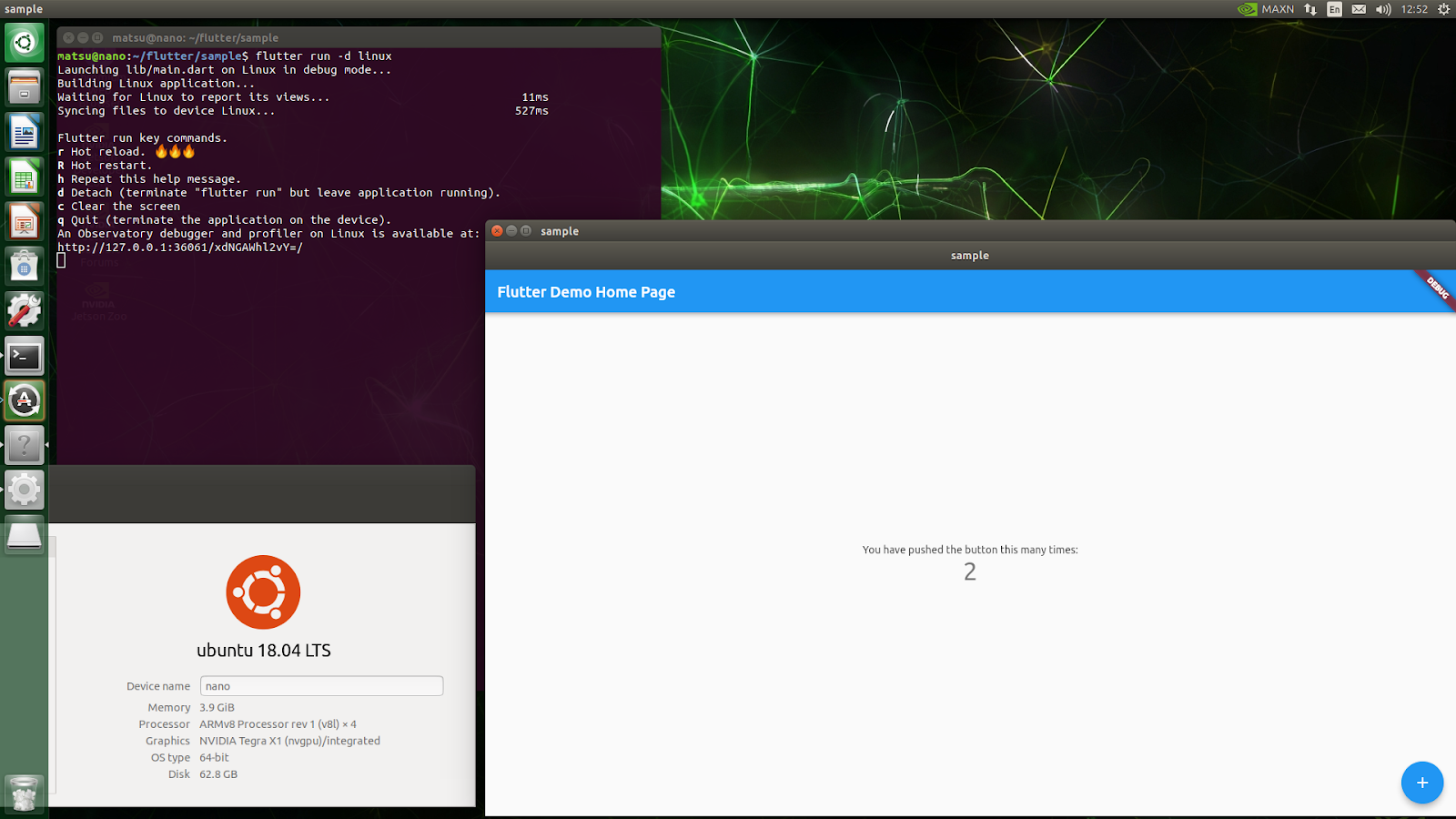Open the Ubuntu Dash search
The height and width of the screenshot is (819, 1456).
[x=25, y=43]
